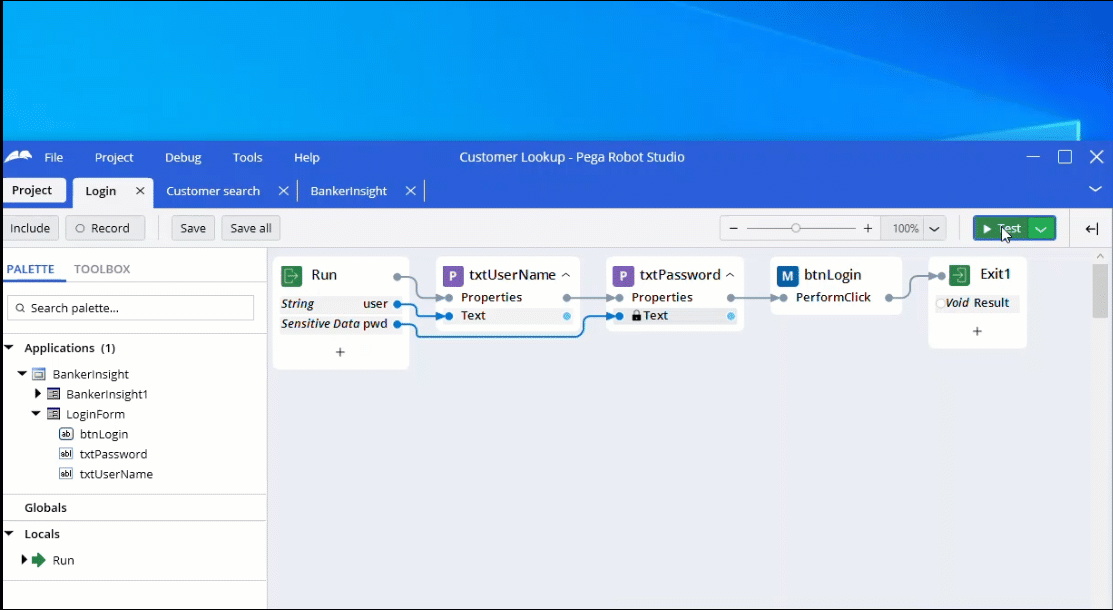
Task: Collapse the BankerInsight tree node
Action: click(x=22, y=374)
